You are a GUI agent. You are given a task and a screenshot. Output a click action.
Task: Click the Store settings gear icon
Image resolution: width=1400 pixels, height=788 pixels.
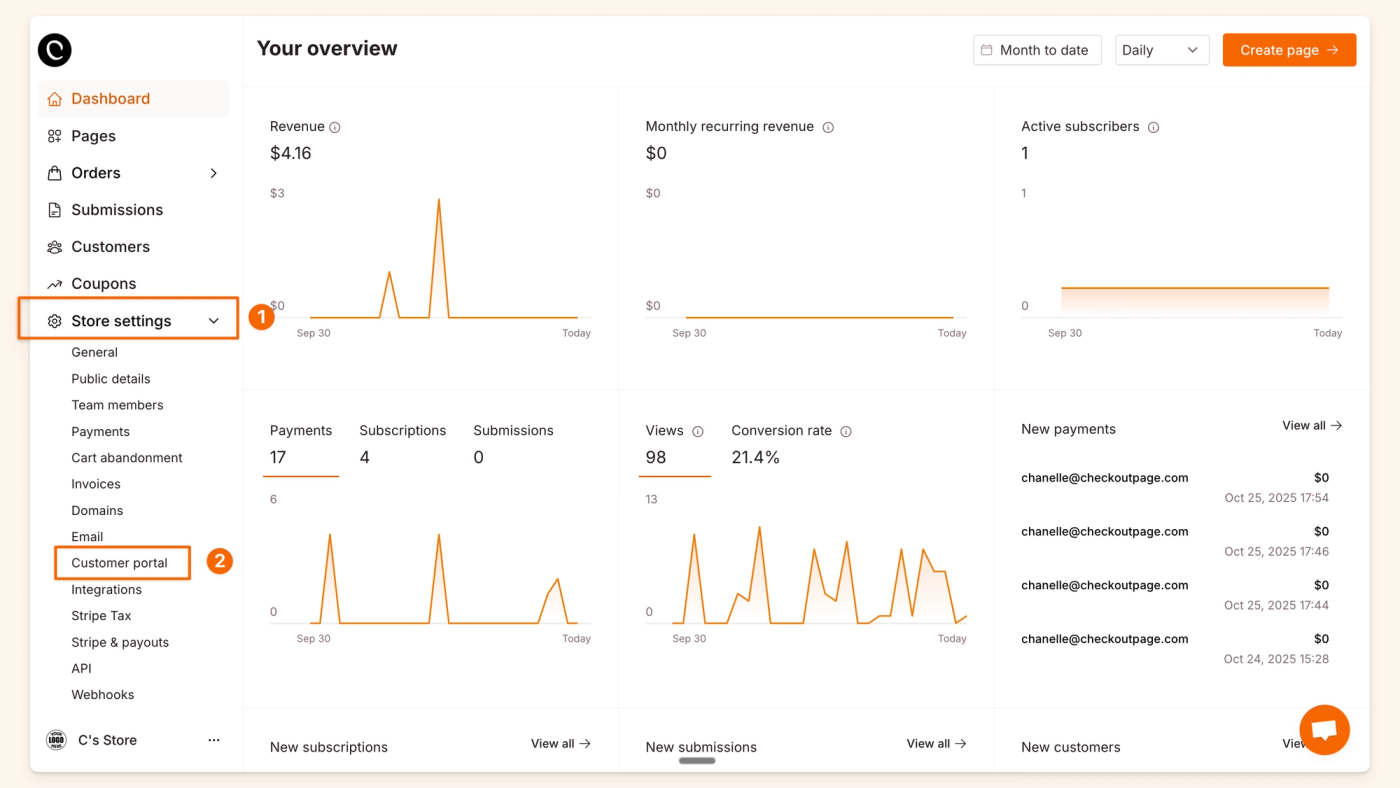[55, 321]
